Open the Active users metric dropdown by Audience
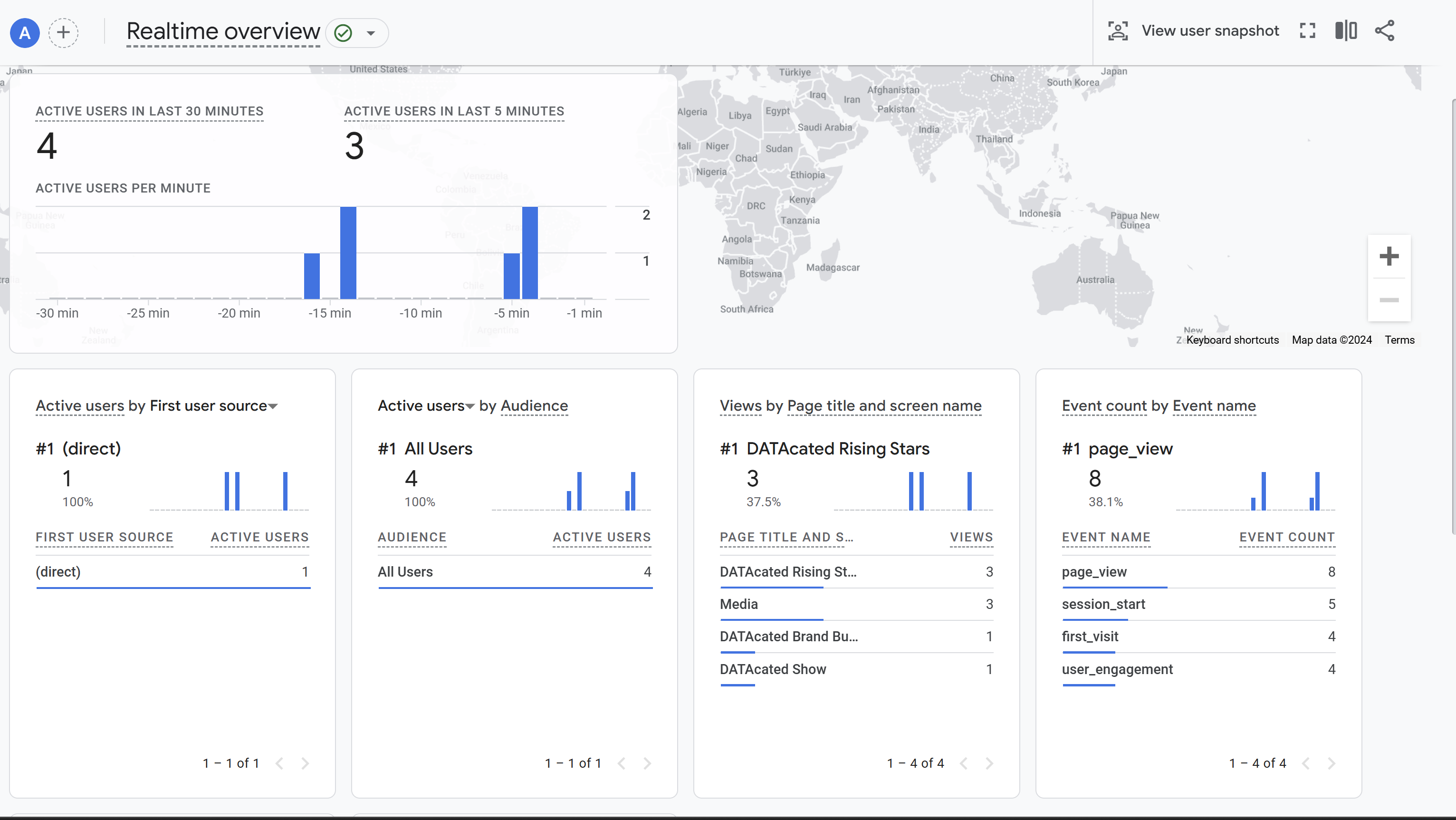The height and width of the screenshot is (820, 1456). (x=469, y=406)
